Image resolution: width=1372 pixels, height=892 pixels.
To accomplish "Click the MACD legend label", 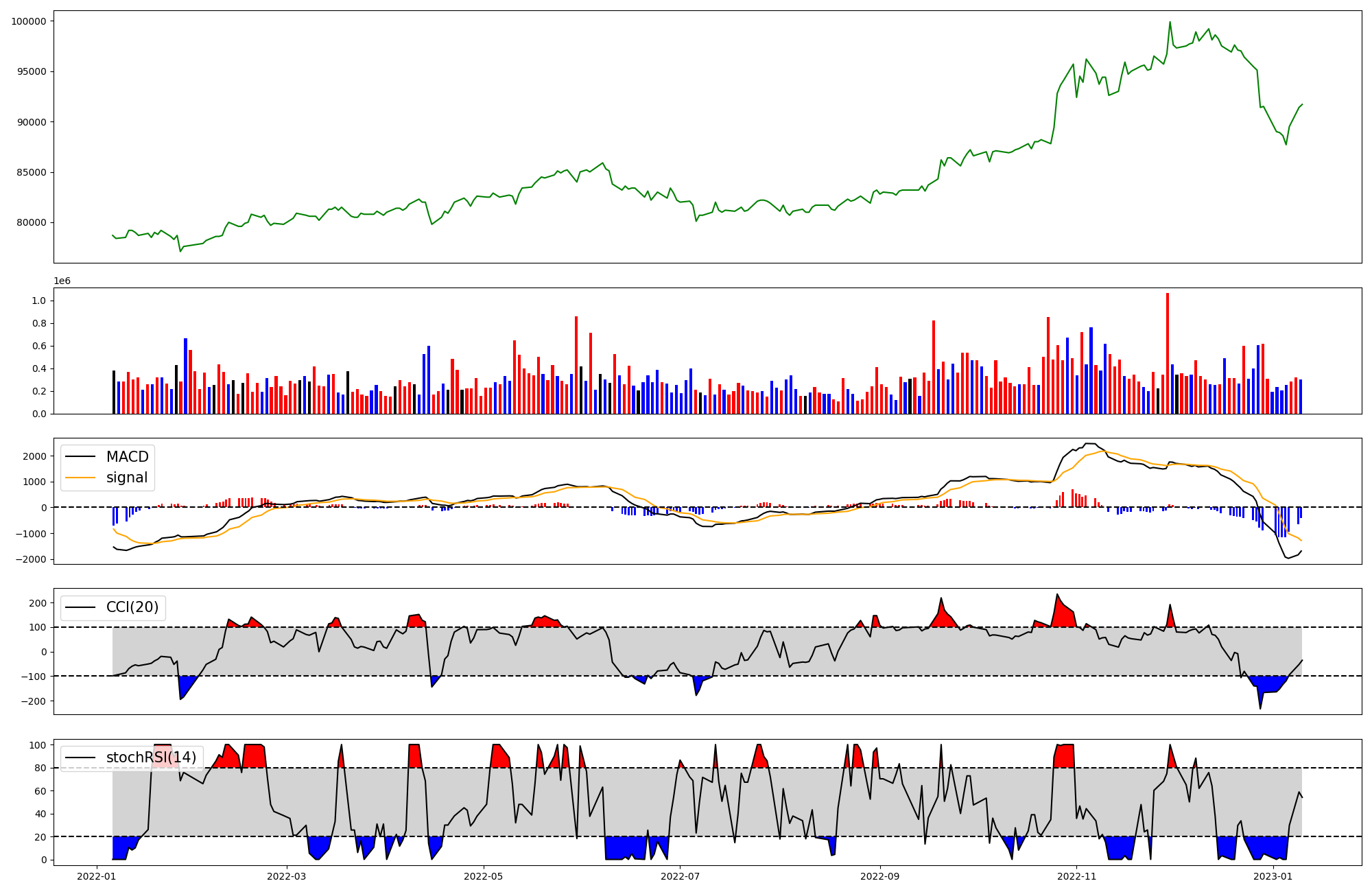I will (x=127, y=457).
